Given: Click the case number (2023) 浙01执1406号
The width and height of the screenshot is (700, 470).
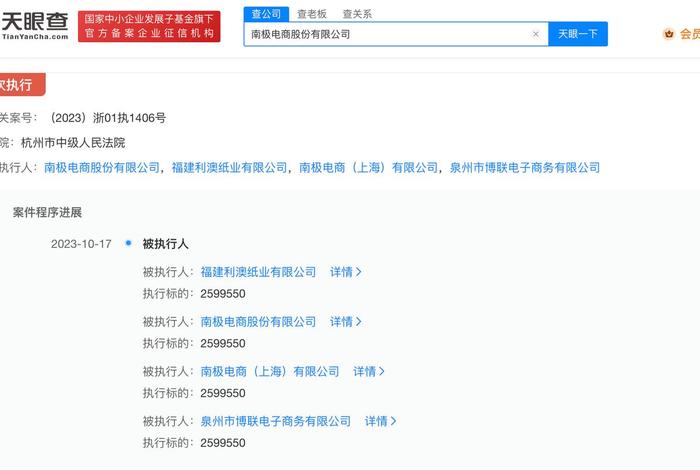Looking at the screenshot, I should pos(107,118).
